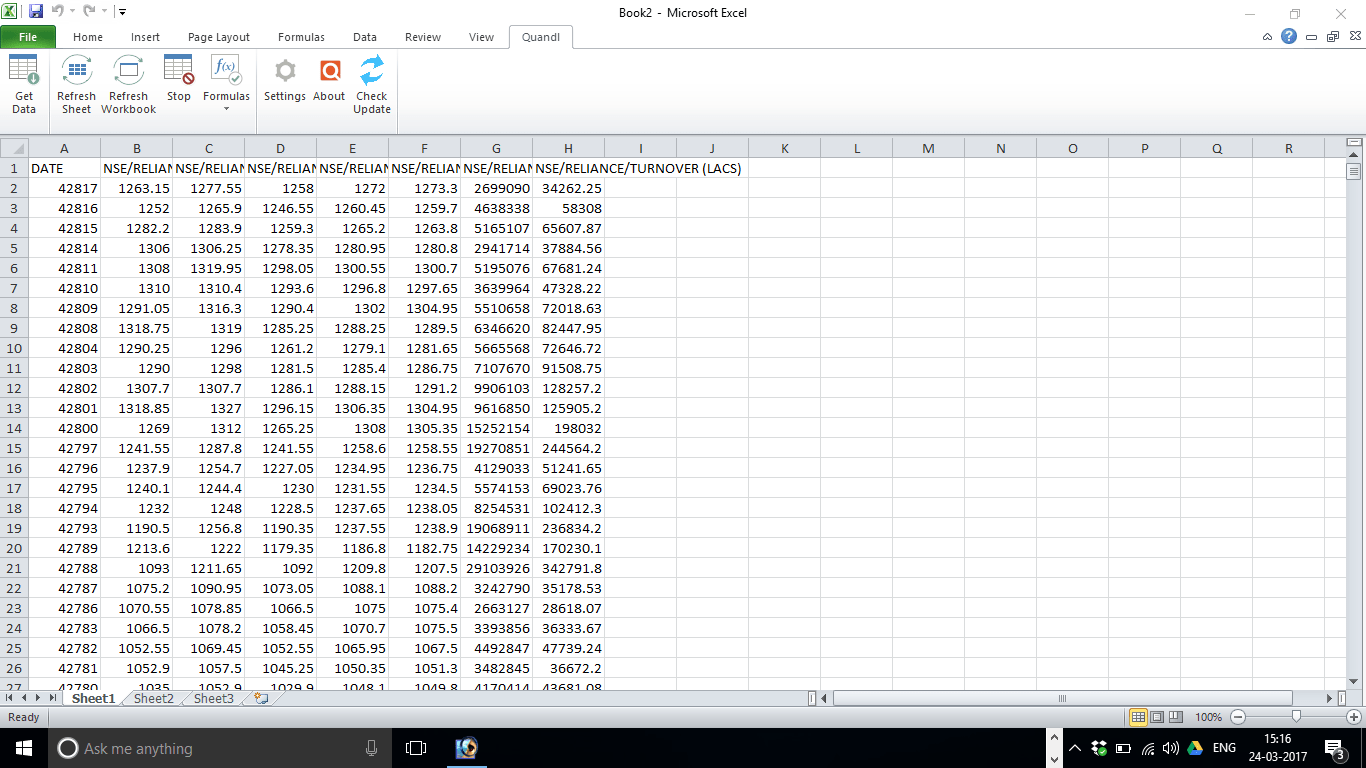Image resolution: width=1366 pixels, height=768 pixels.
Task: Select the Sheet2 tab
Action: 152,698
